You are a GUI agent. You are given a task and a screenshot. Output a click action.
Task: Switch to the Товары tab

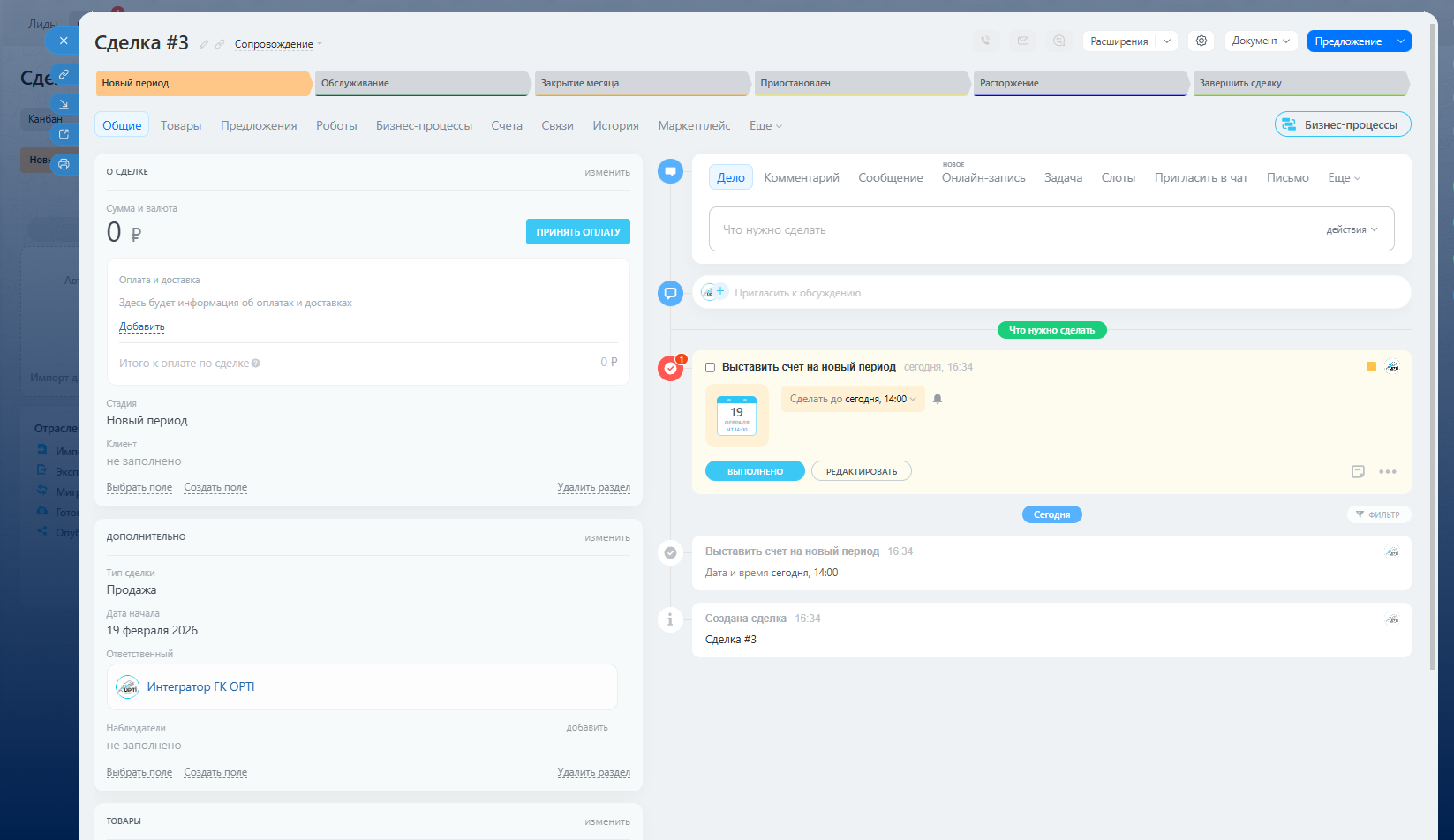(181, 125)
